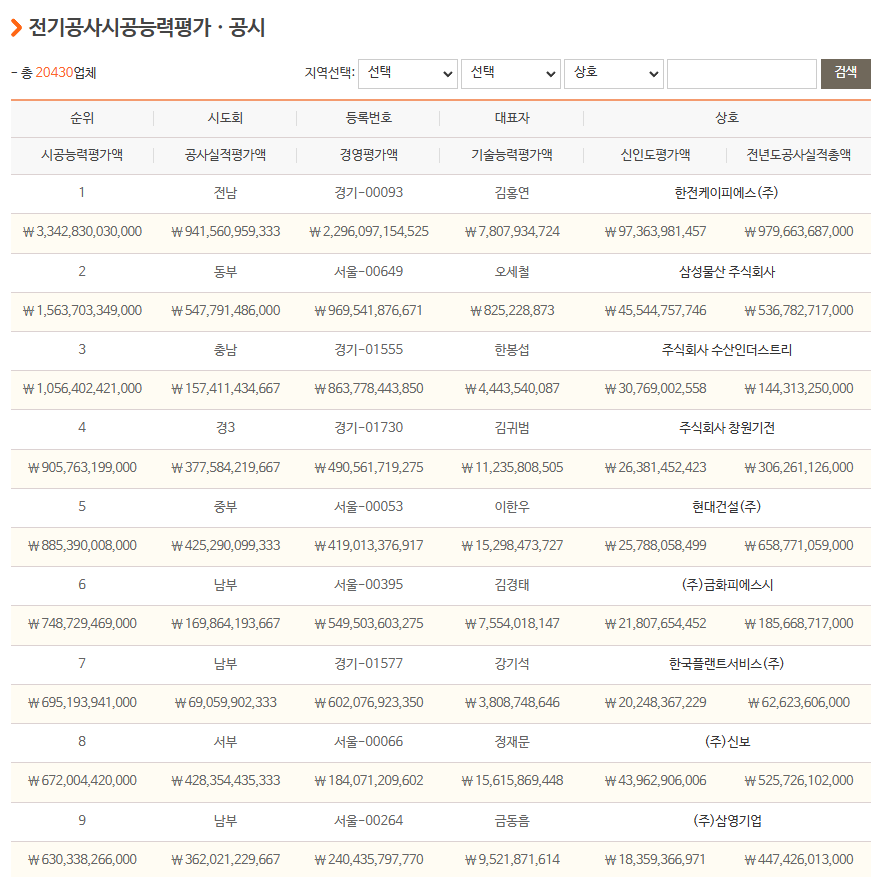Viewport: 887px width, 877px height.
Task: Click the 기술능력평가액 column header
Action: point(512,155)
